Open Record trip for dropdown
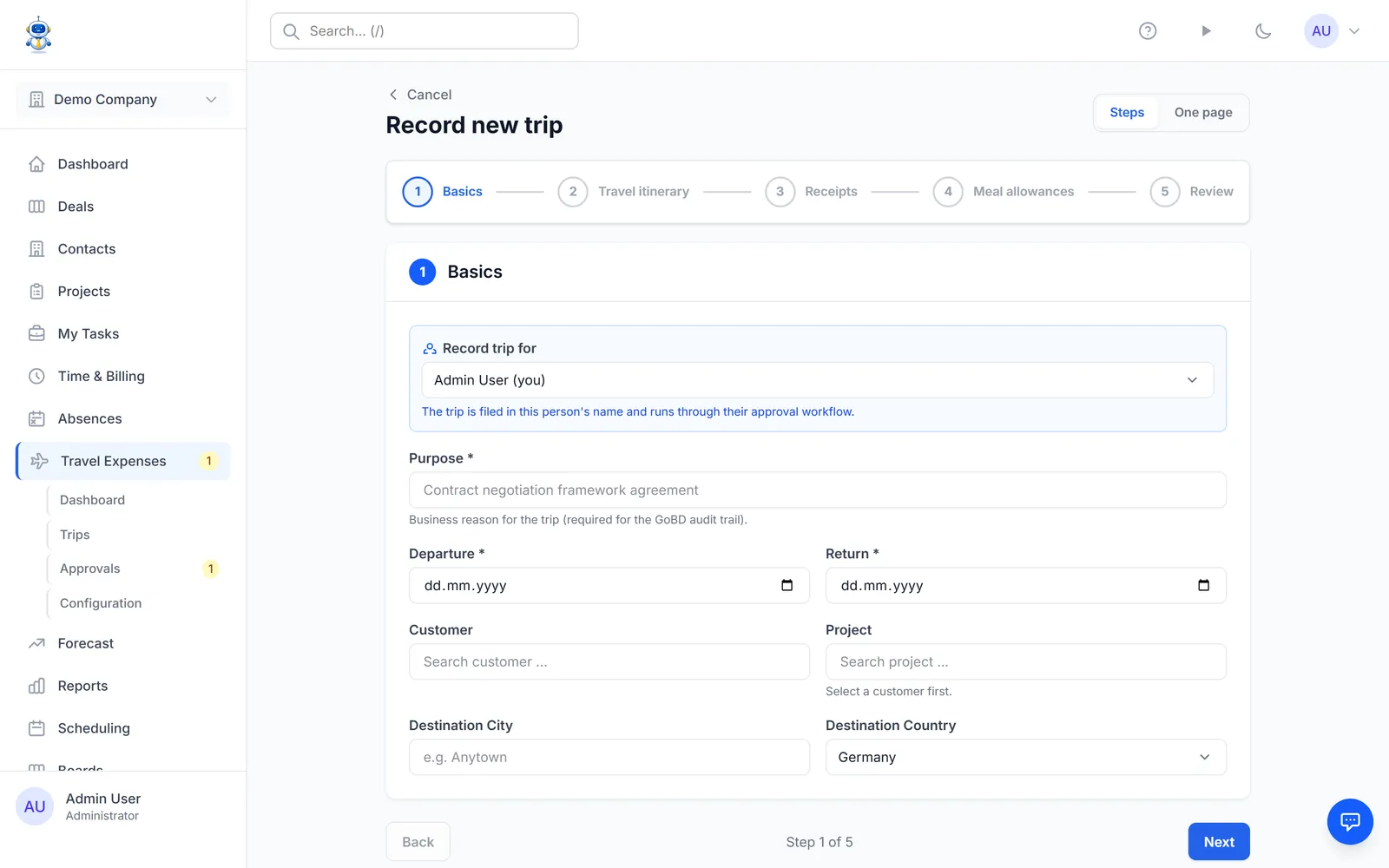 click(x=818, y=380)
